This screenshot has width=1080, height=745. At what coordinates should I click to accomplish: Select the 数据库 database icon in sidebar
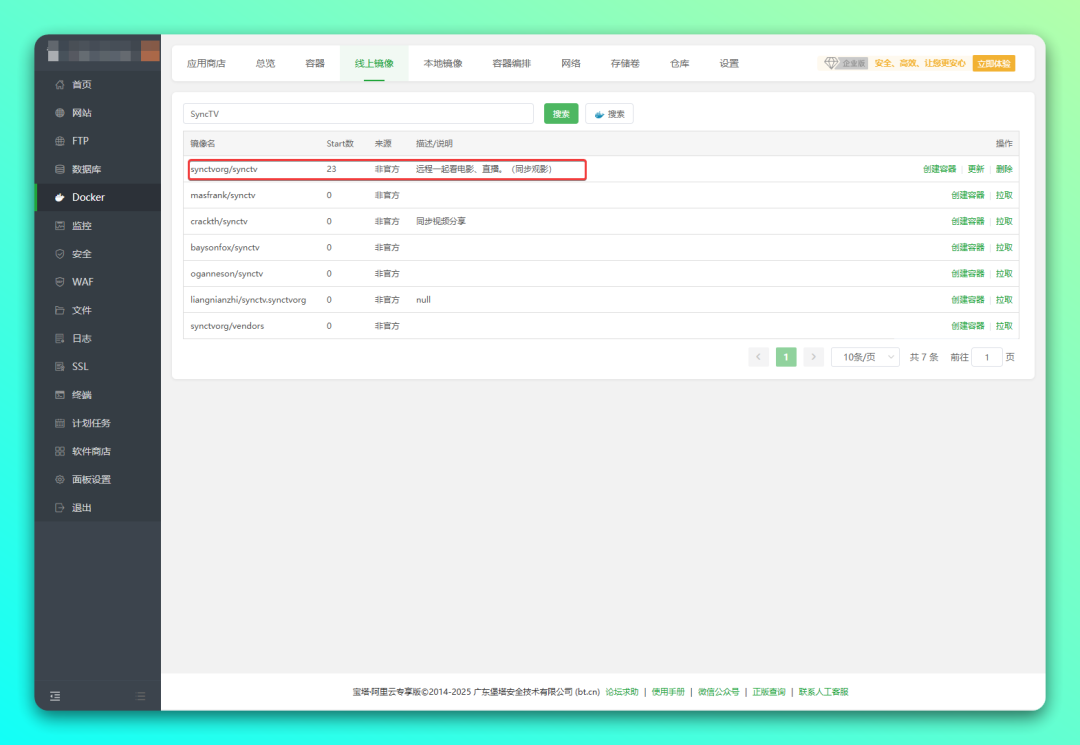60,169
